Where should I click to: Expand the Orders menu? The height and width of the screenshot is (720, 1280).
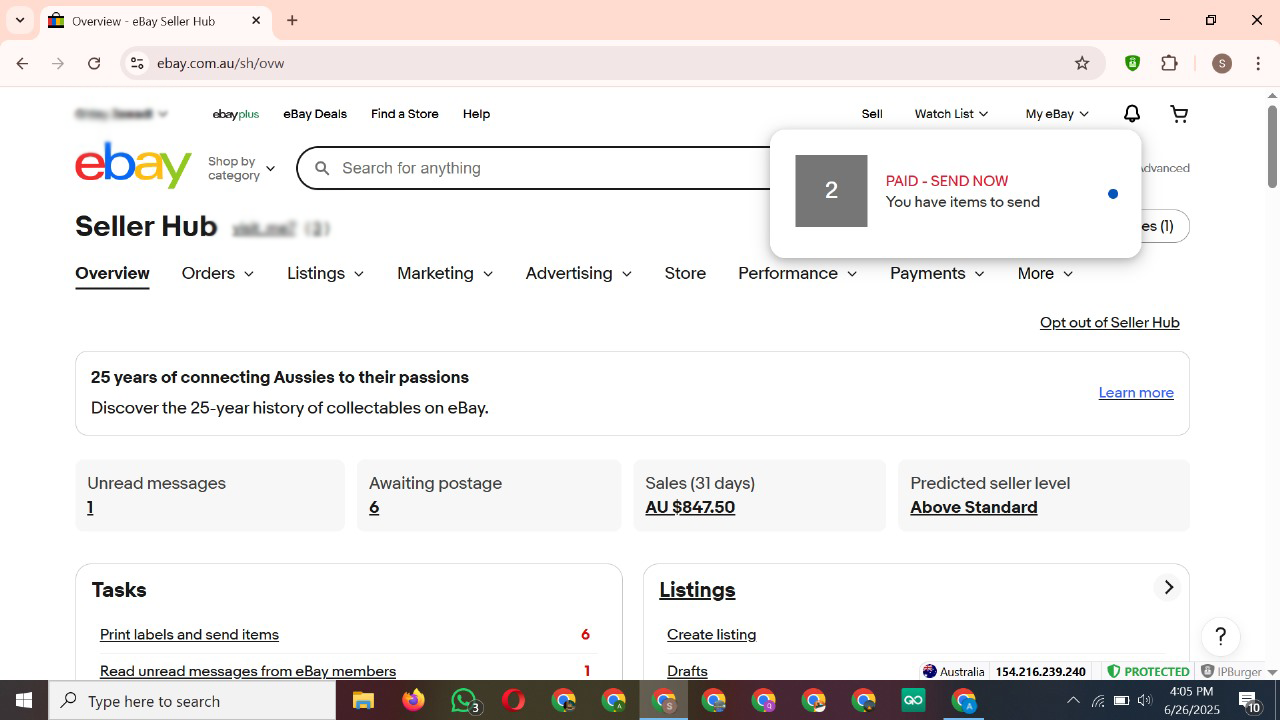pyautogui.click(x=218, y=273)
